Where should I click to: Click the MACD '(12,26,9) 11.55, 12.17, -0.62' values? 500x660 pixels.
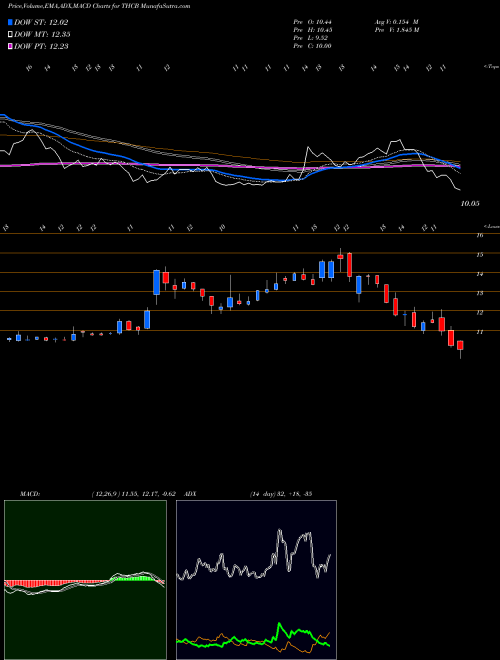pyautogui.click(x=136, y=494)
